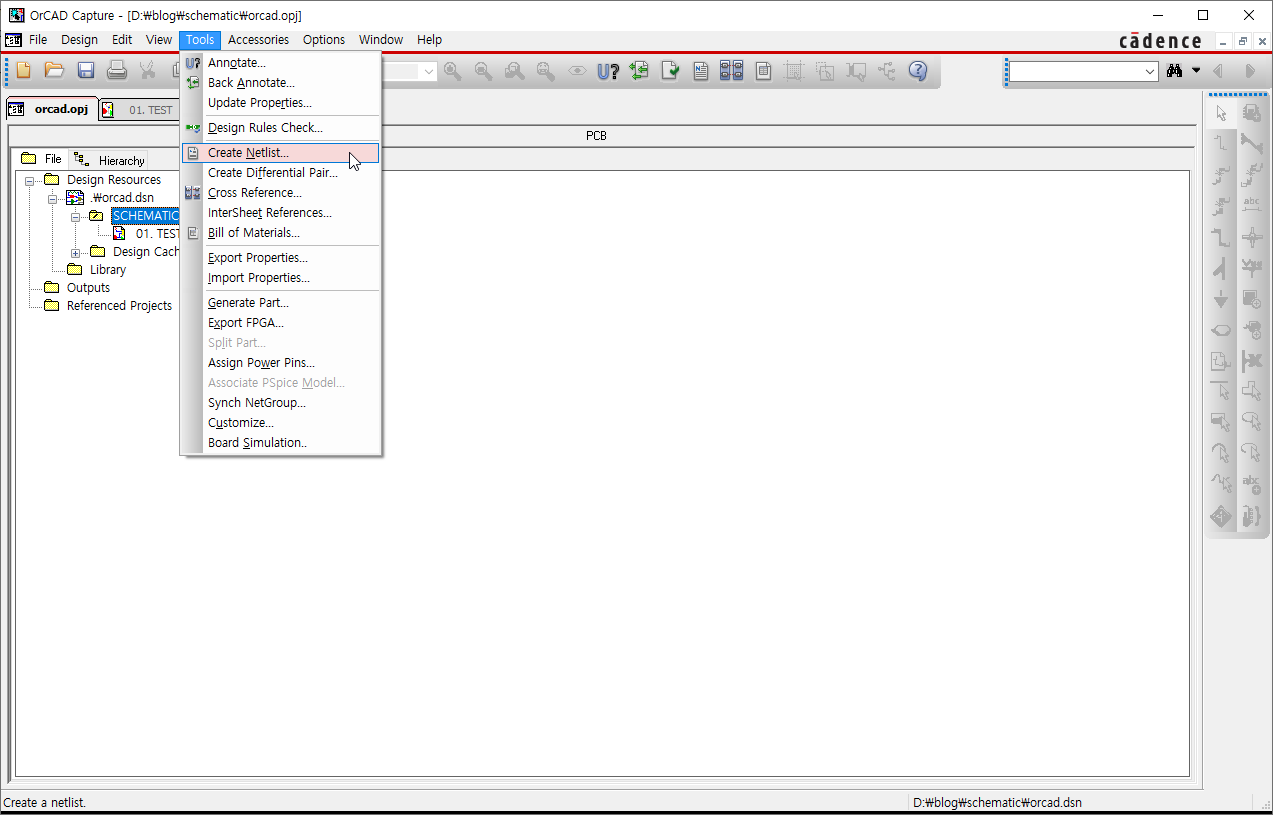This screenshot has height=815, width=1273.
Task: Click the Print toolbar icon
Action: coord(117,71)
